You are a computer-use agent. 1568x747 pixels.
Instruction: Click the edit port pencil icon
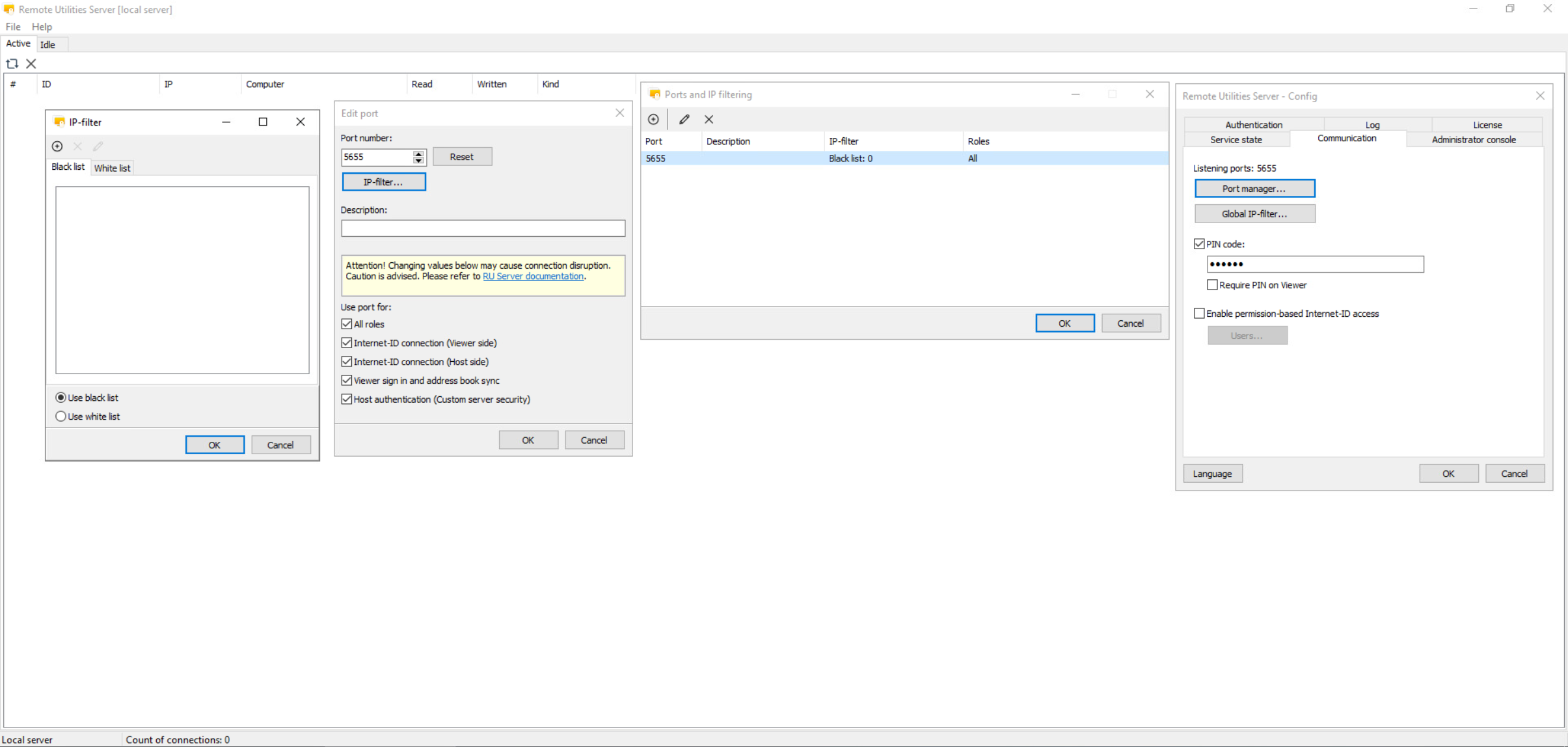[x=684, y=119]
